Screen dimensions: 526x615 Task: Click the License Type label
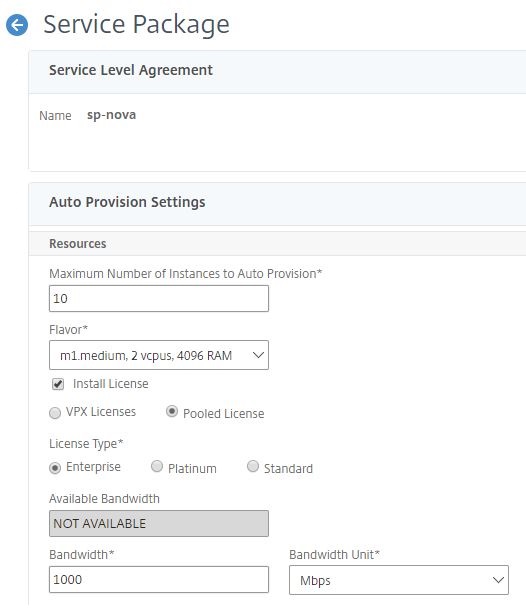86,444
